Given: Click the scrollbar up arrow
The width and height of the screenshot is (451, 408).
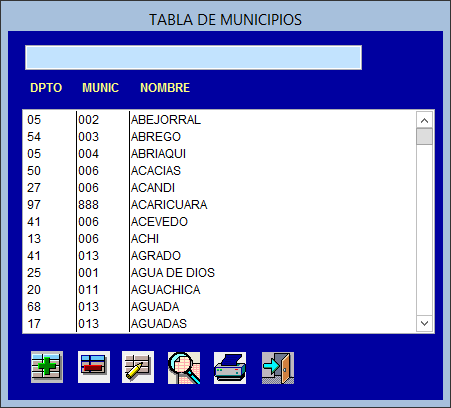Looking at the screenshot, I should pos(424,120).
